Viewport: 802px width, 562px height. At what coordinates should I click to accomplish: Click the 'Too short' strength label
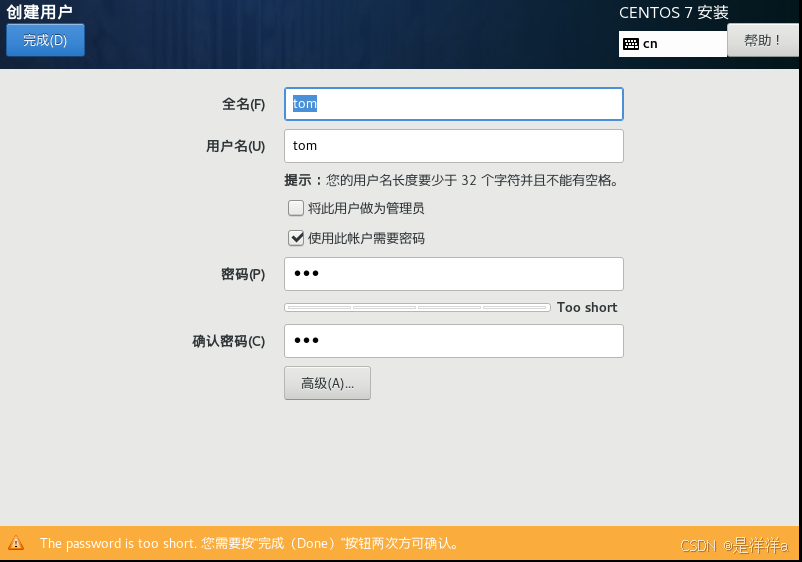click(587, 307)
